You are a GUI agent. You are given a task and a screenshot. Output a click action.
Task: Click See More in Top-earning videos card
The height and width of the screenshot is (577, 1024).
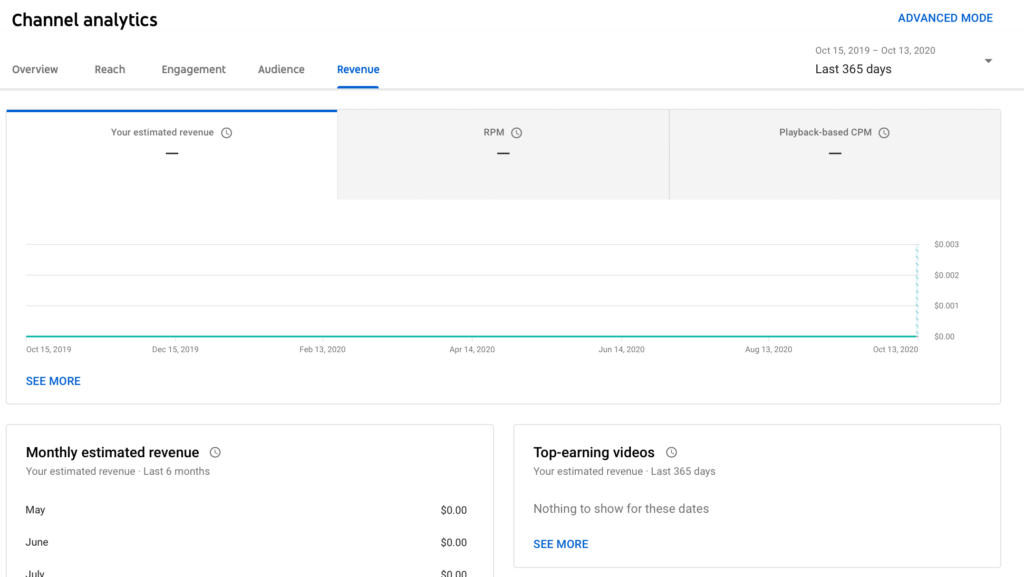pos(560,544)
